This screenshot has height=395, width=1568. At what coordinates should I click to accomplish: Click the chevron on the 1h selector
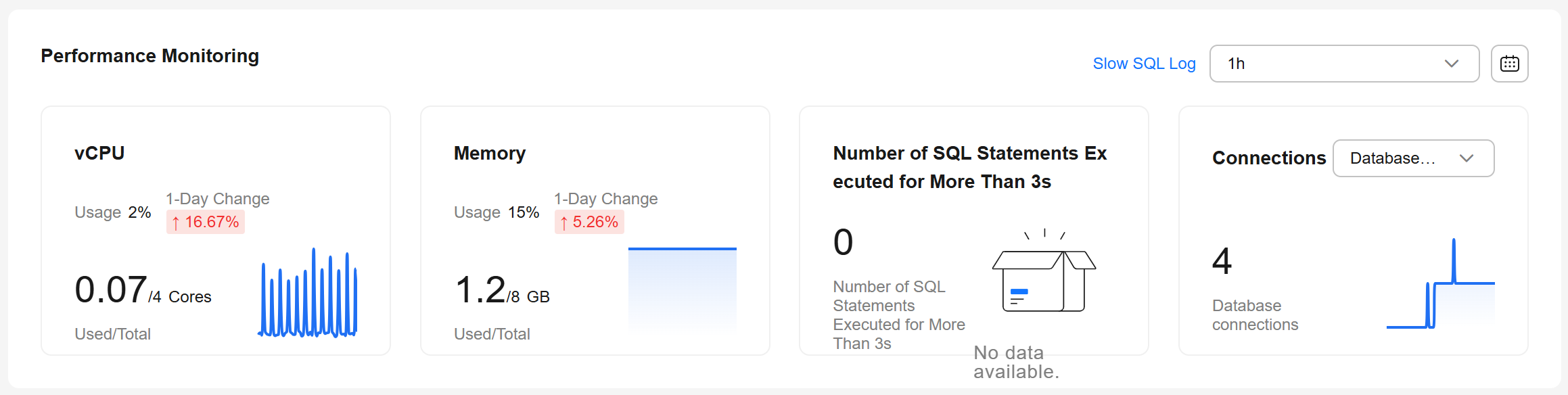(x=1451, y=64)
